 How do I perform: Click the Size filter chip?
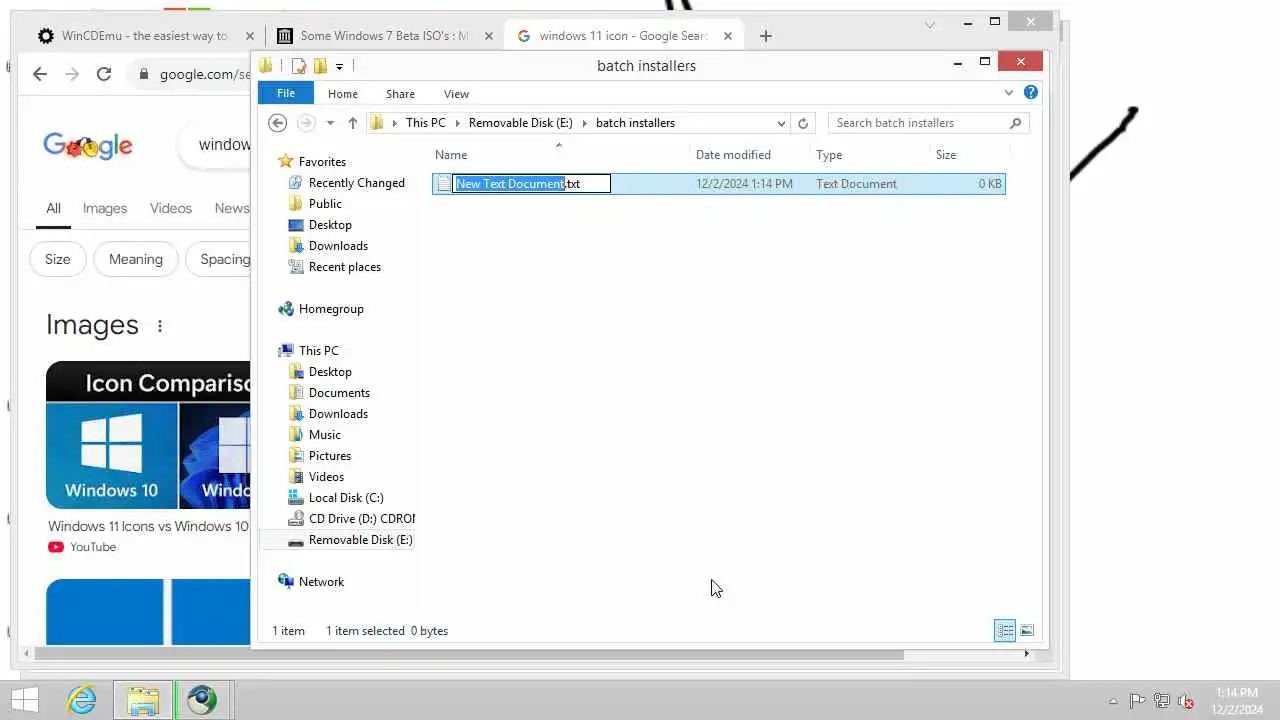[58, 259]
